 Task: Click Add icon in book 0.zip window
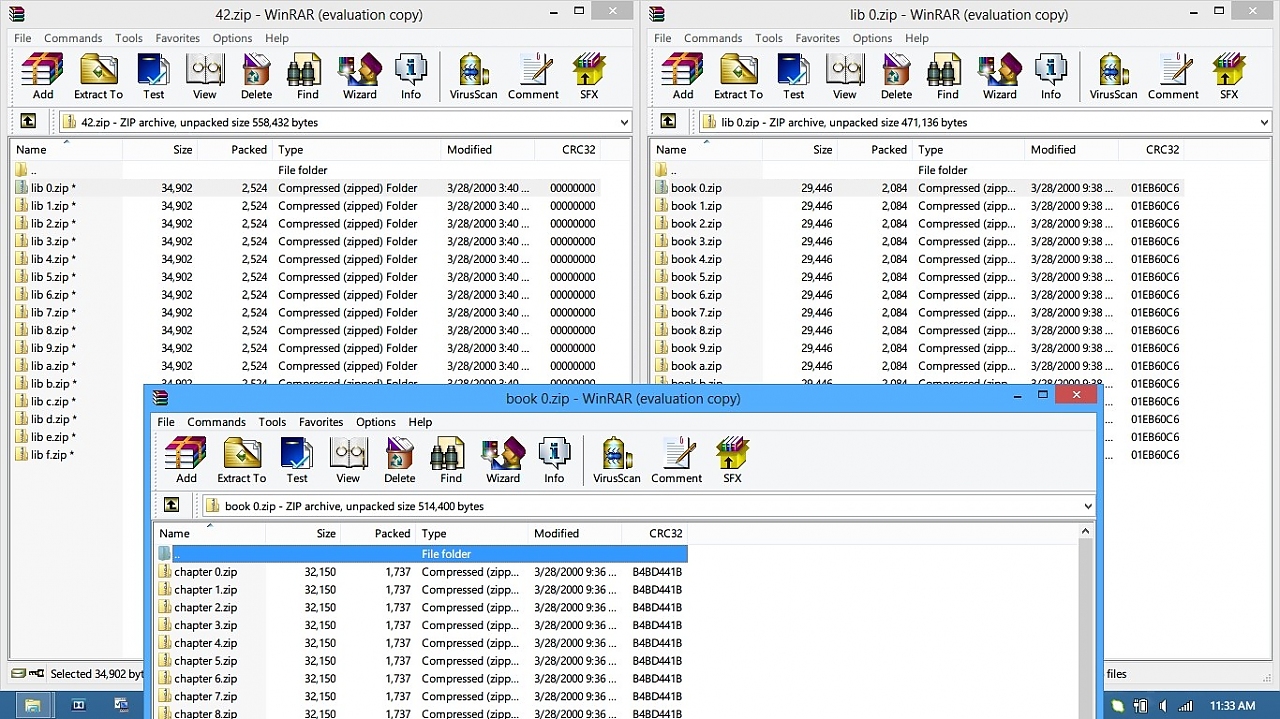(x=186, y=460)
